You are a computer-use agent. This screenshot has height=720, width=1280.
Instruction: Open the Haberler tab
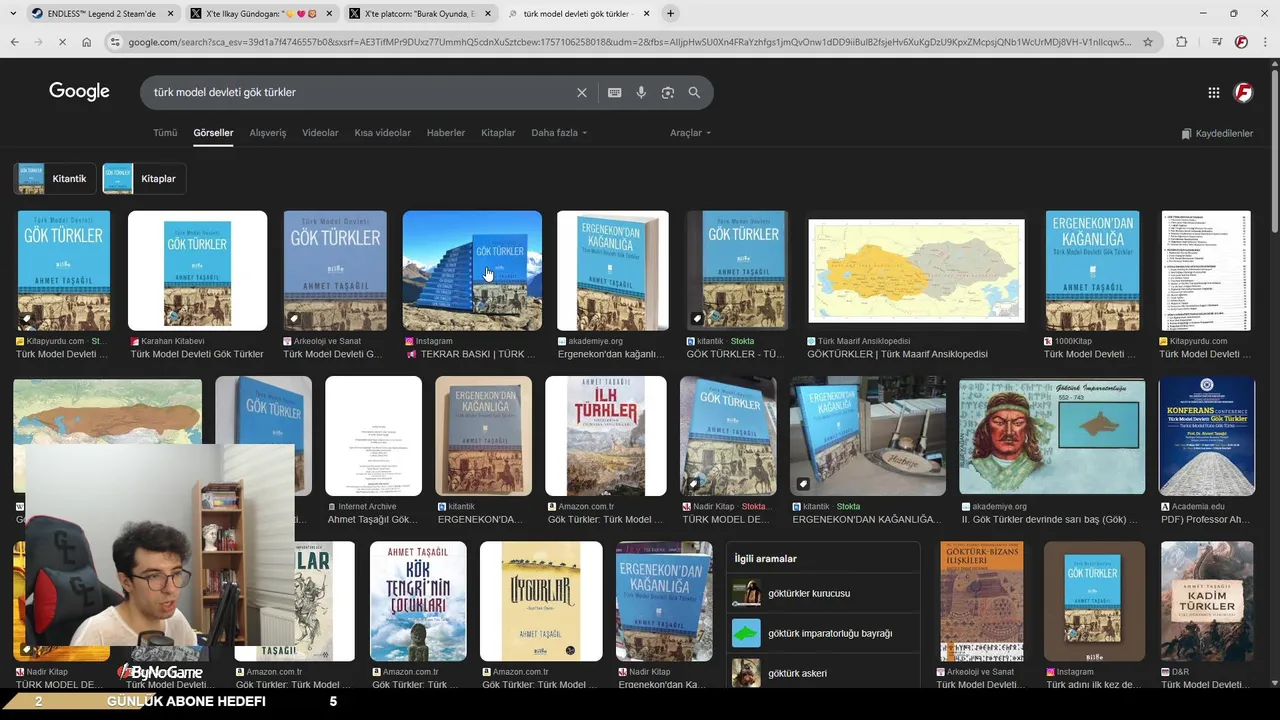tap(446, 133)
